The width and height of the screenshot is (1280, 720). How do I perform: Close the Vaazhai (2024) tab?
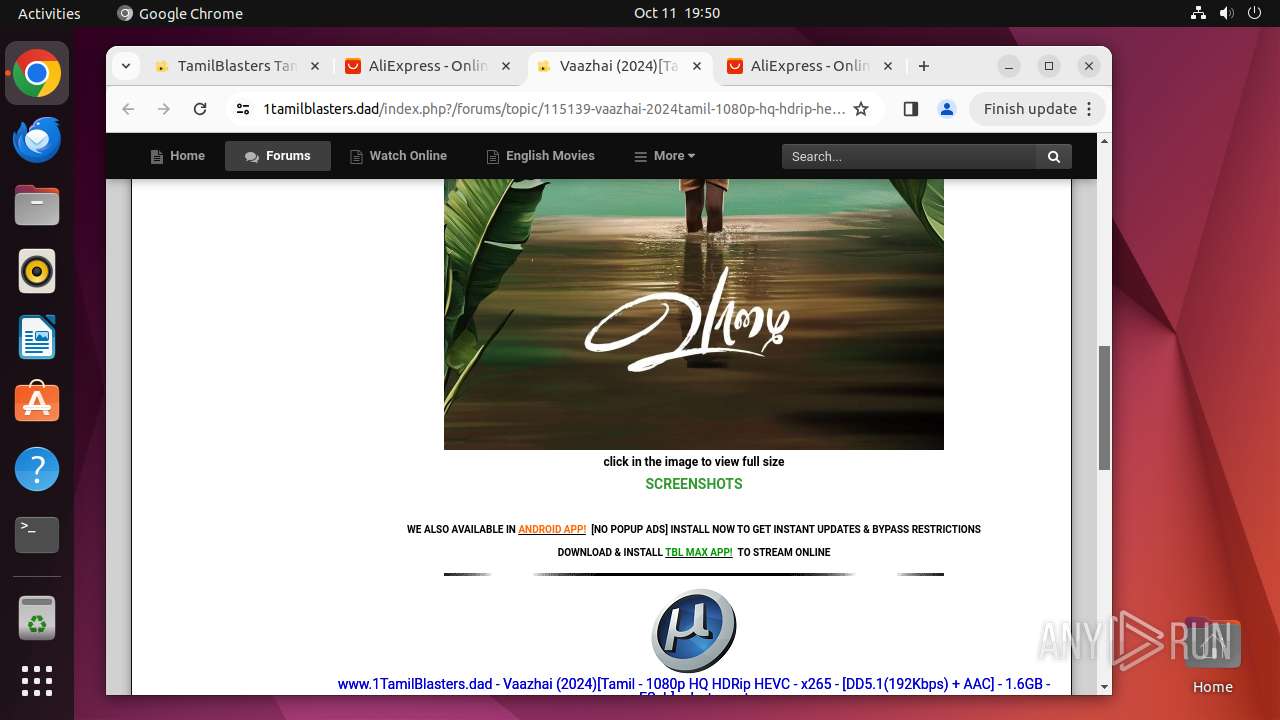(x=697, y=66)
